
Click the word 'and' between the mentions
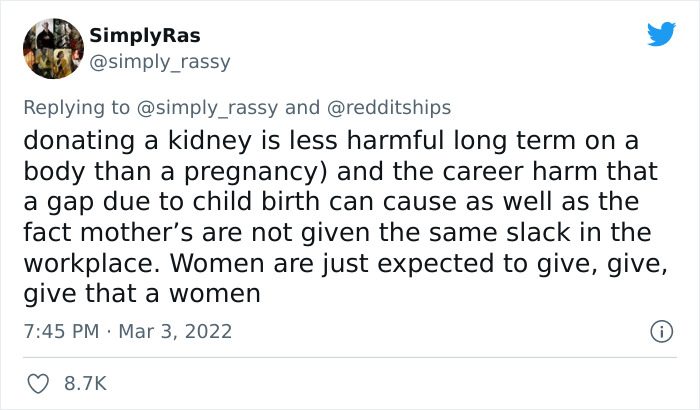tap(301, 107)
